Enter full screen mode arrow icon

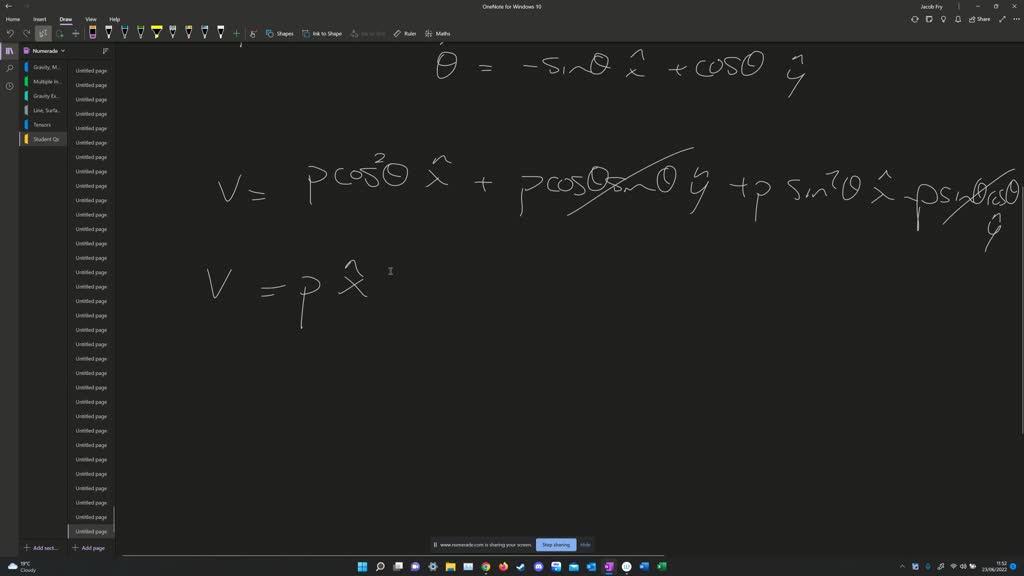tap(1002, 19)
